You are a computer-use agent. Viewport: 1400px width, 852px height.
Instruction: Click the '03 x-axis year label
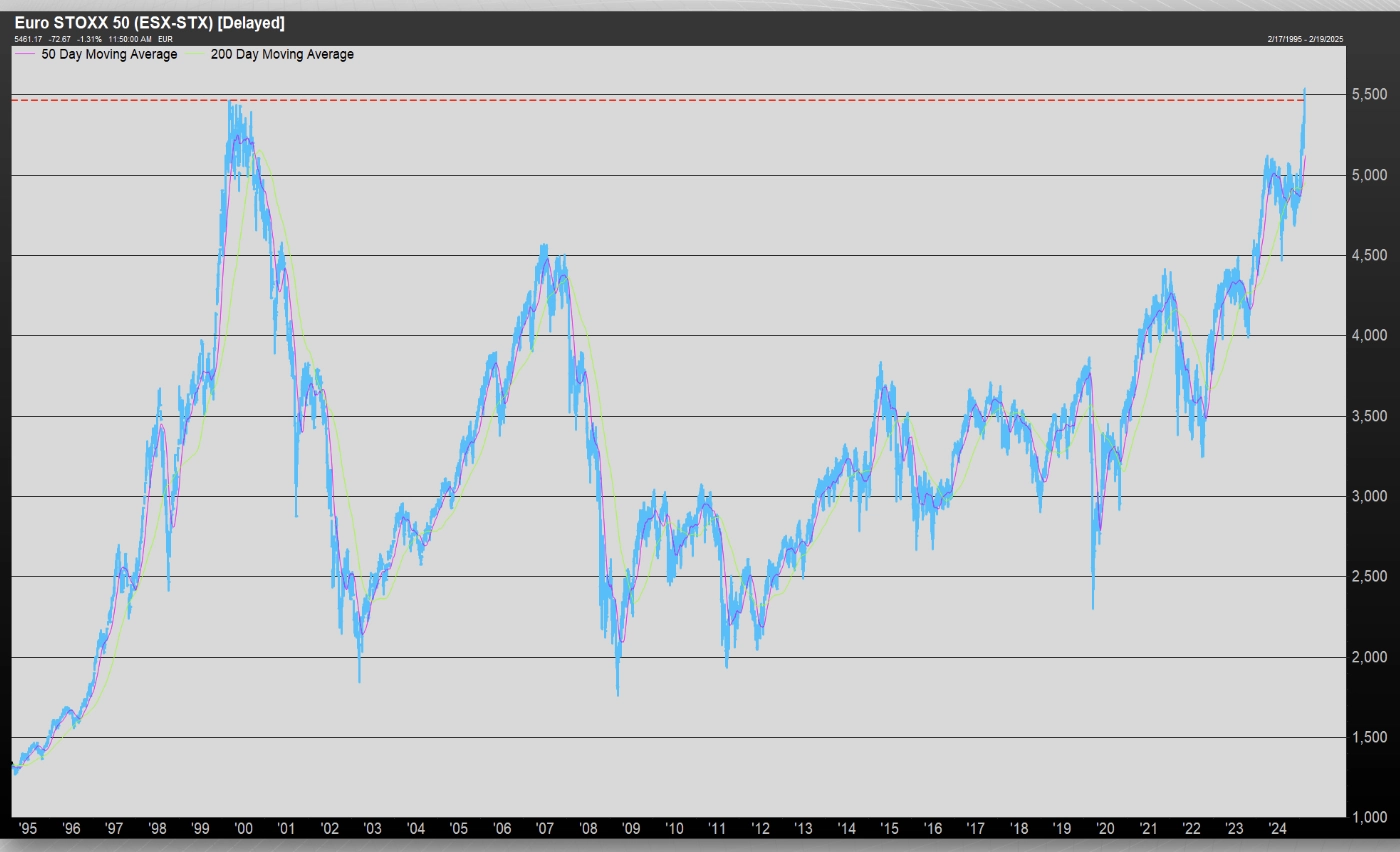pyautogui.click(x=372, y=828)
